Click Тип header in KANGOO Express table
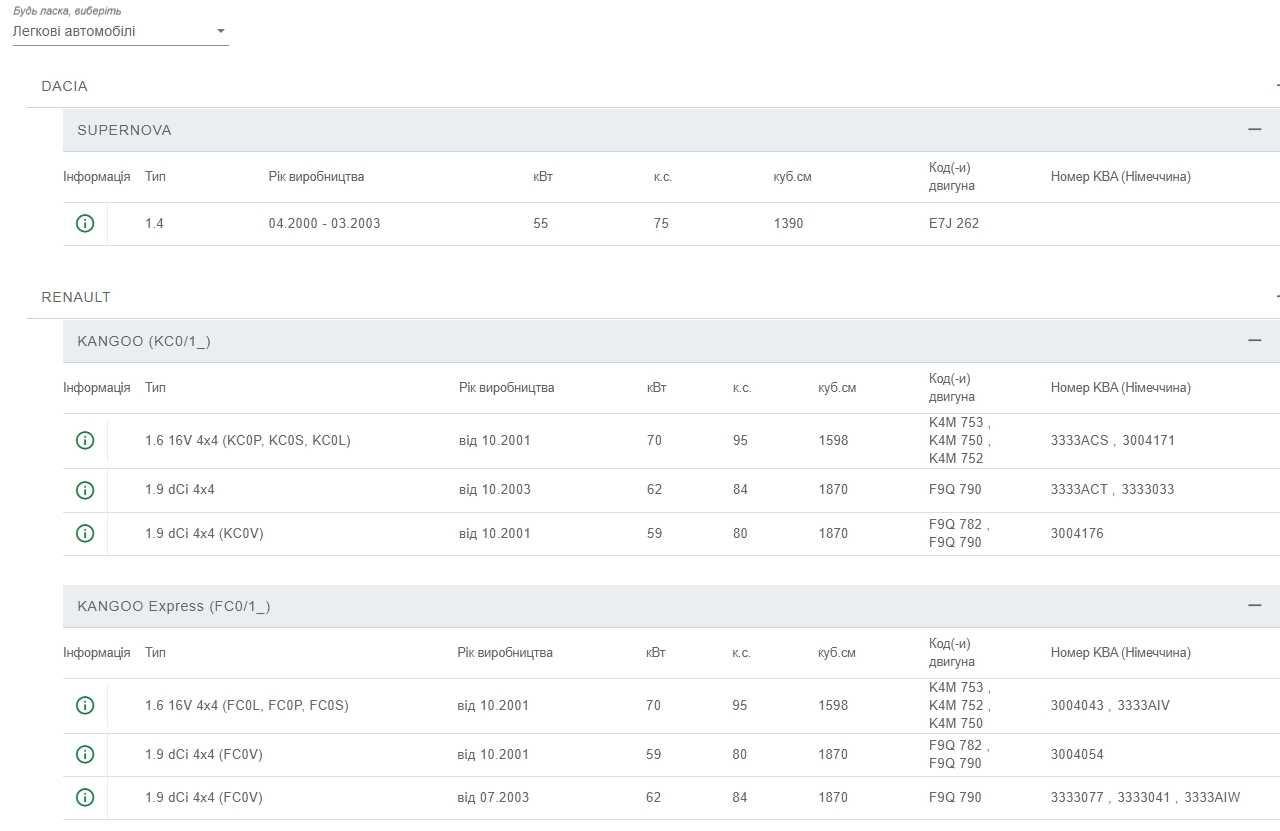 (155, 652)
